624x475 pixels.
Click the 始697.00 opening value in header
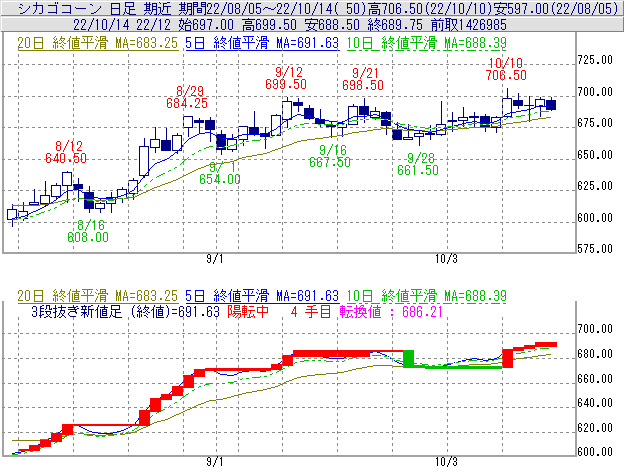tap(206, 25)
